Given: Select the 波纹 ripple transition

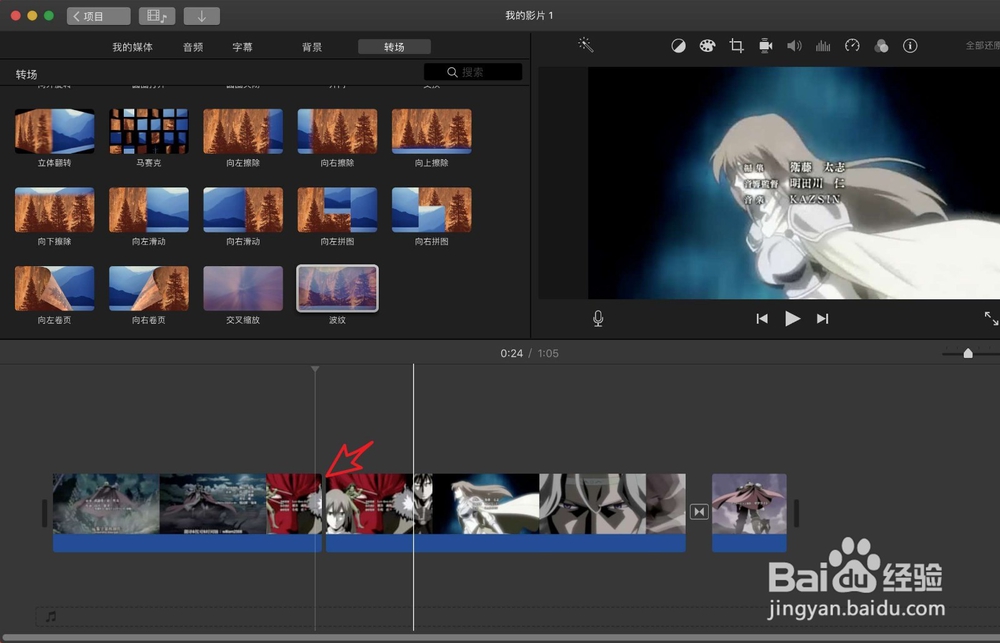Looking at the screenshot, I should click(x=337, y=288).
